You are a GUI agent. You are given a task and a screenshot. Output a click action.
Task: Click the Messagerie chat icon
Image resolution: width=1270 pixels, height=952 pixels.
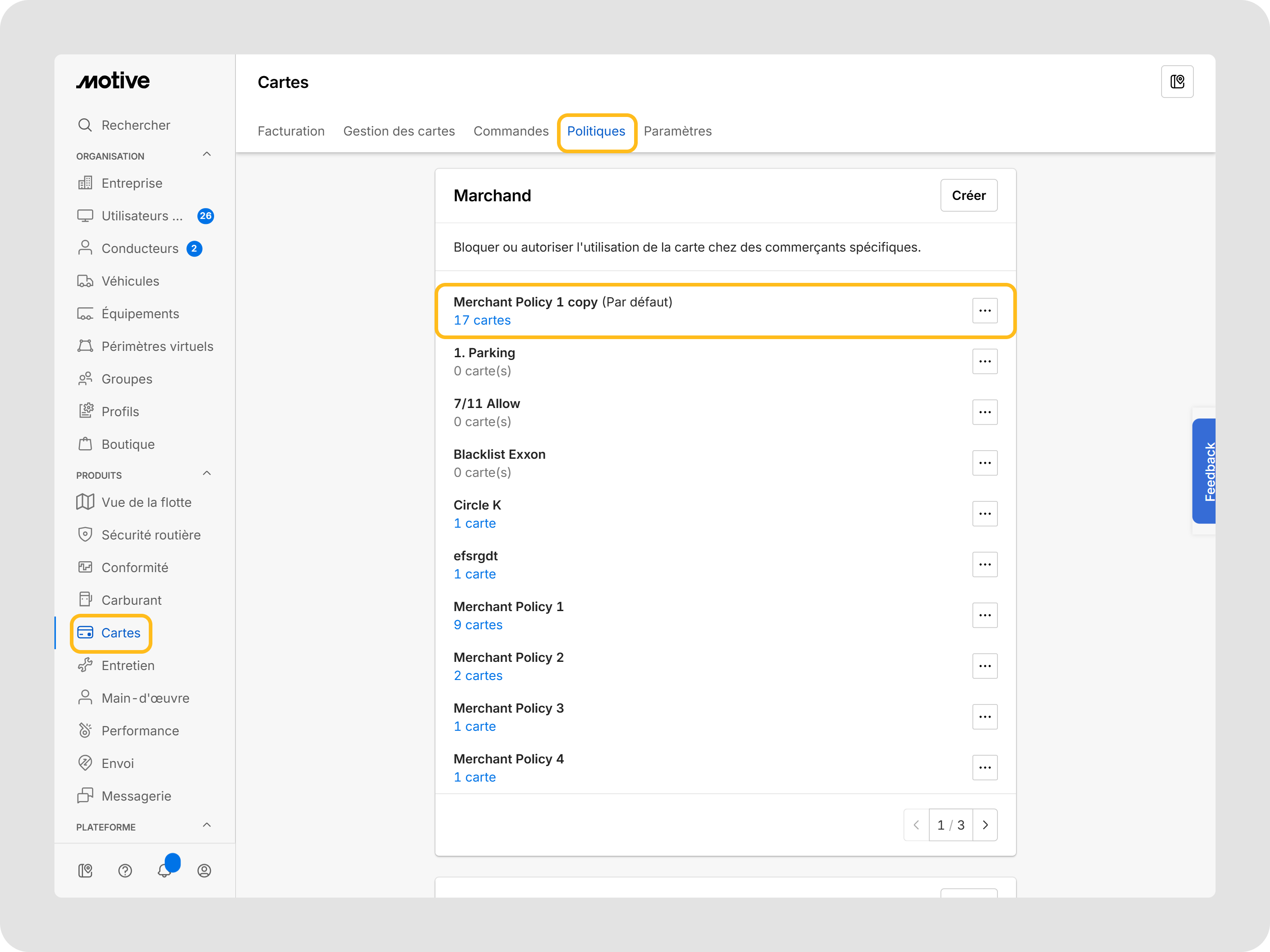[85, 795]
